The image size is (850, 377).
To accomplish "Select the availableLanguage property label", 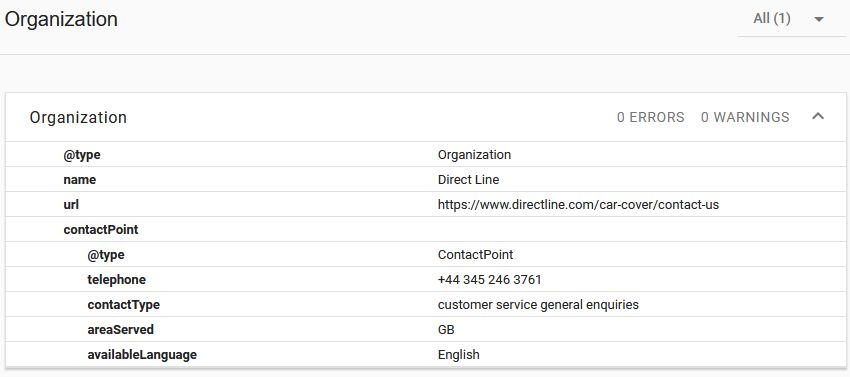I will pyautogui.click(x=142, y=355).
